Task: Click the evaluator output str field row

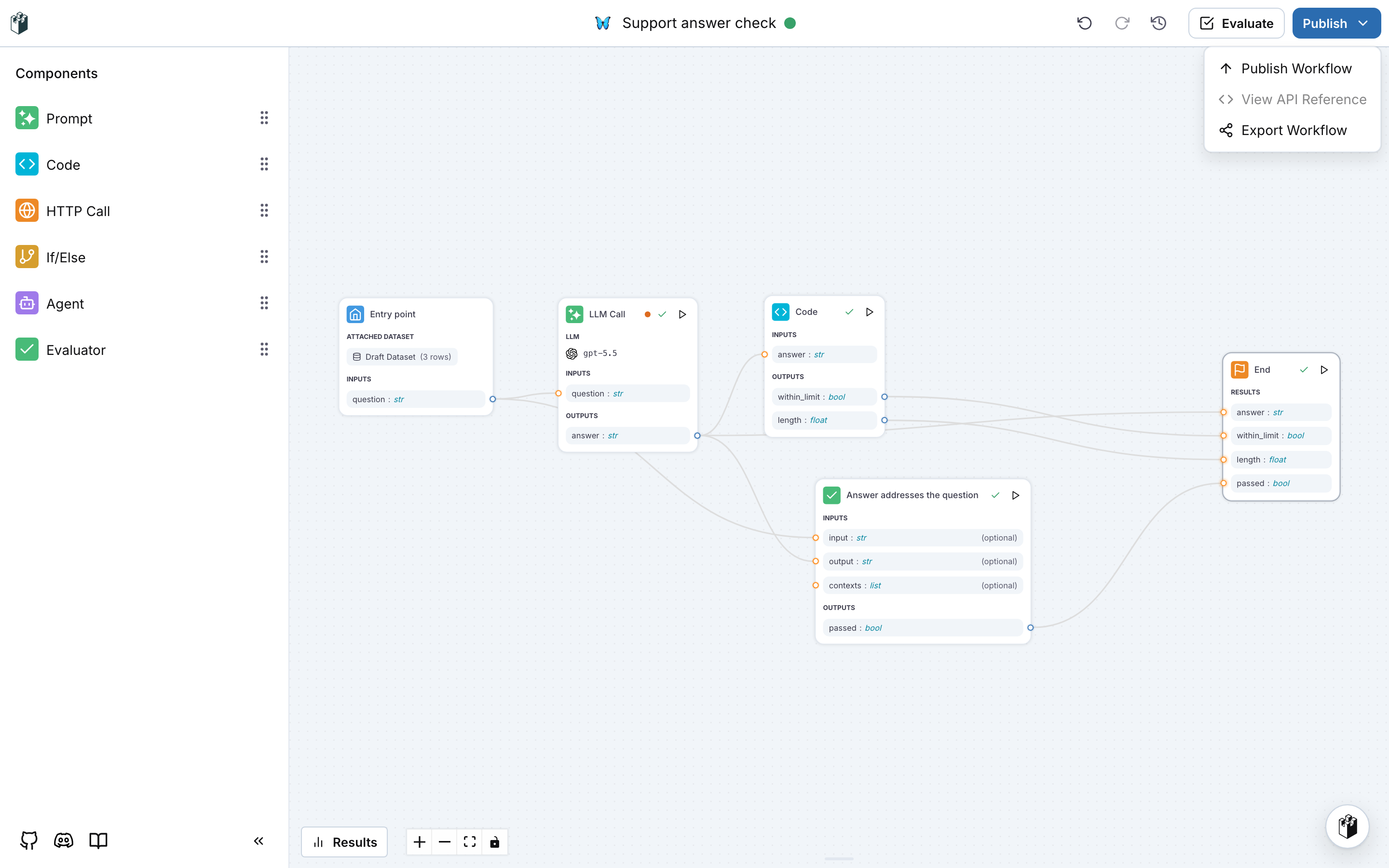Action: coord(923,561)
